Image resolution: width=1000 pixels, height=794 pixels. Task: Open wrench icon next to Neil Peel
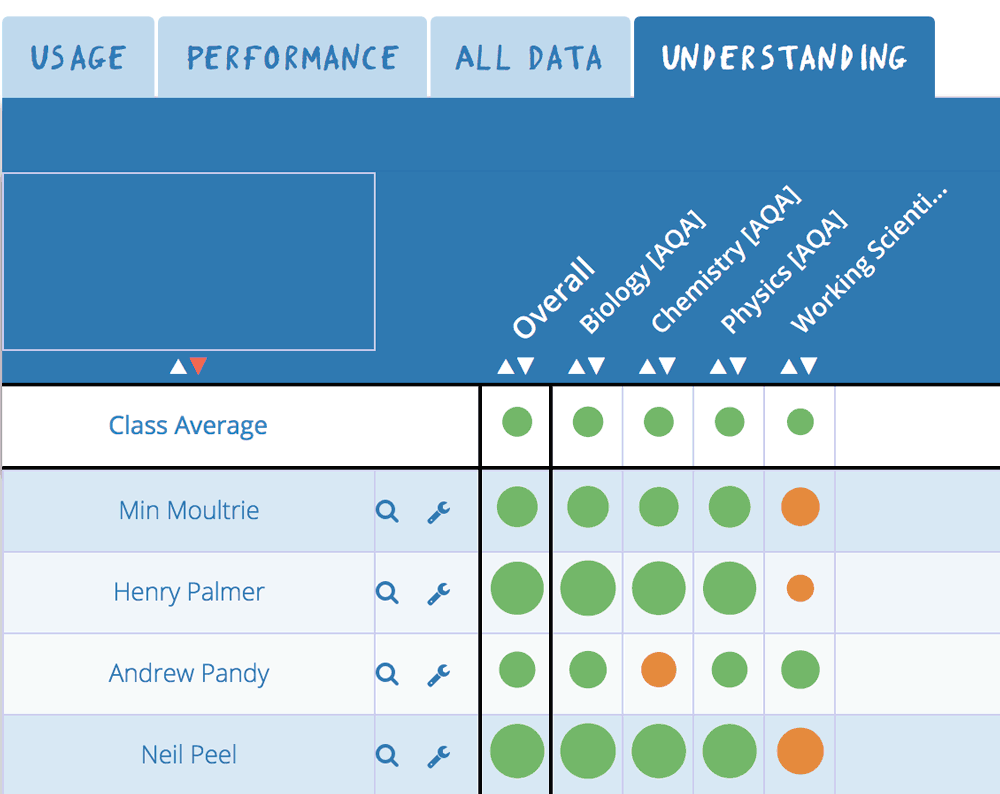(439, 756)
